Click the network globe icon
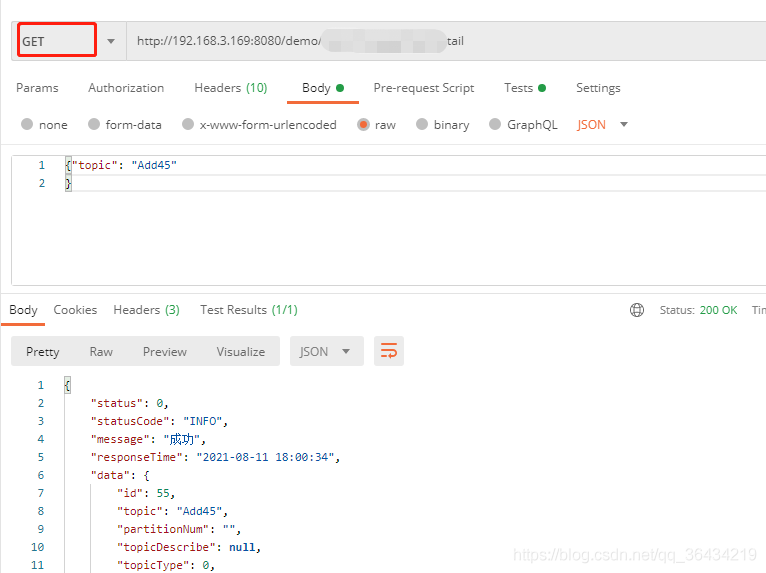 (x=637, y=310)
